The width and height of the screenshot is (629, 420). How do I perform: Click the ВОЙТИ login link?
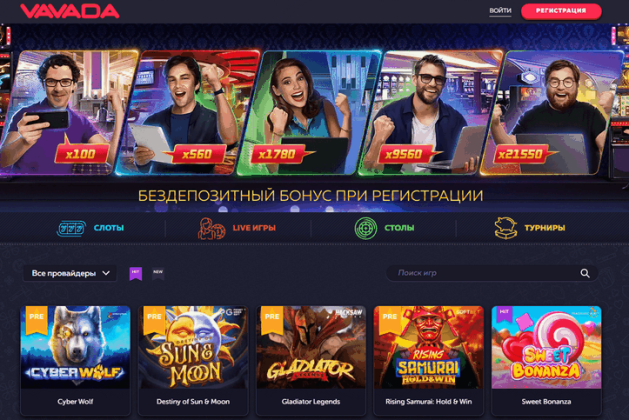click(x=500, y=11)
